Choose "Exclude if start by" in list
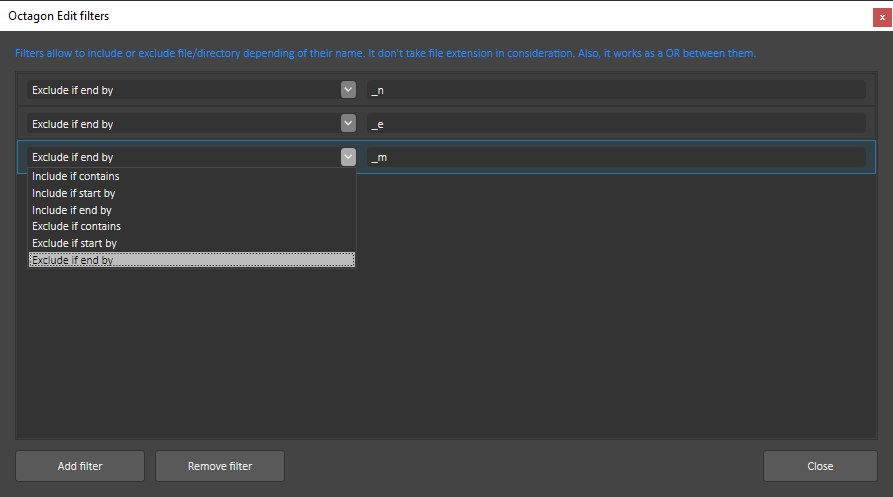This screenshot has width=893, height=497. coord(75,243)
